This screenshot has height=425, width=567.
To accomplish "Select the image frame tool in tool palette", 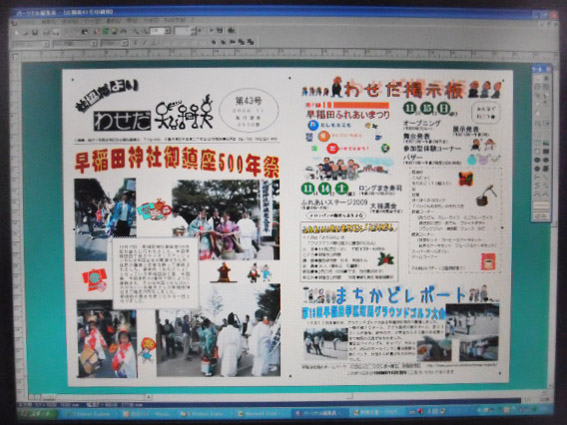I will [546, 143].
